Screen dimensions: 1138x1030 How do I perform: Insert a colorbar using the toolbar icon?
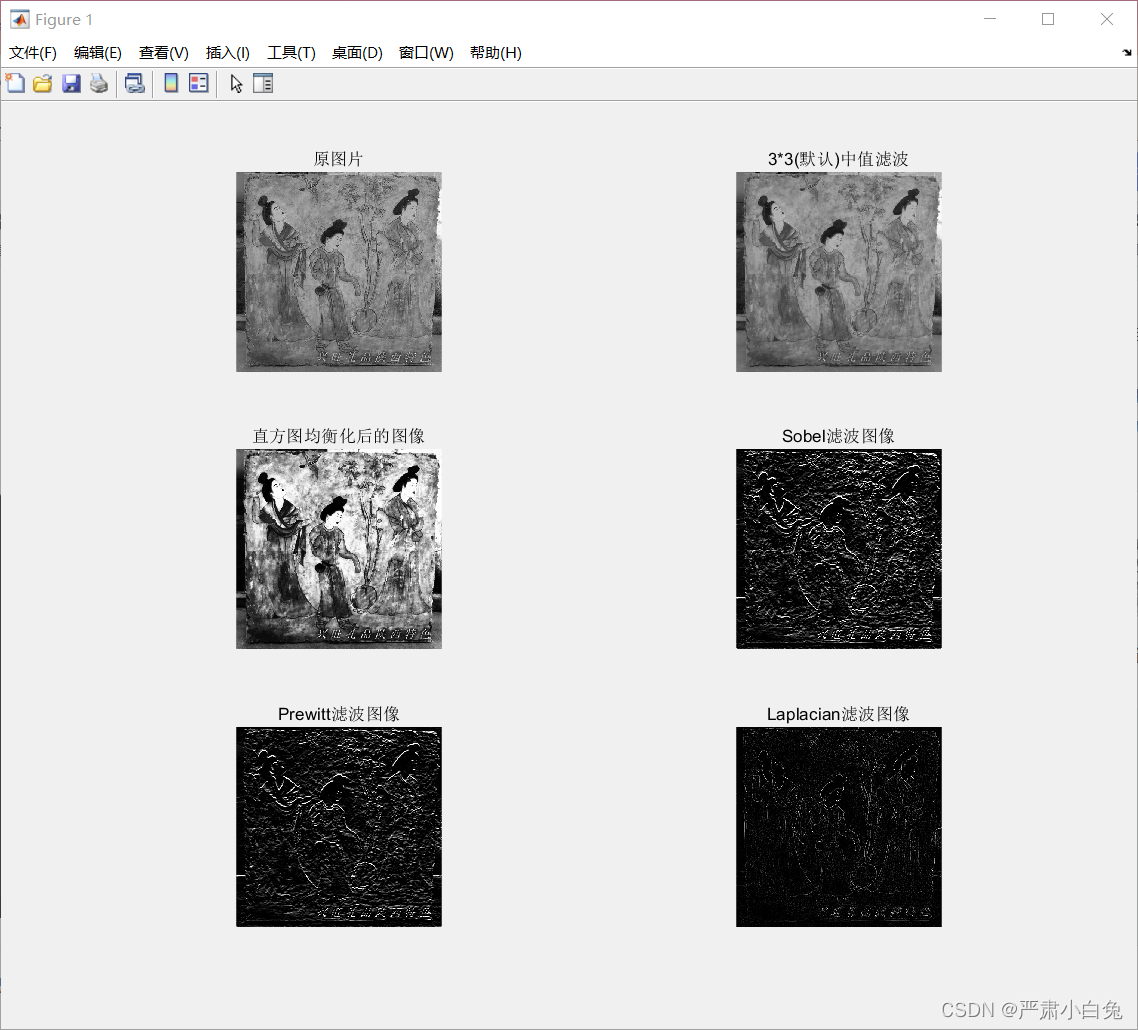pyautogui.click(x=171, y=83)
